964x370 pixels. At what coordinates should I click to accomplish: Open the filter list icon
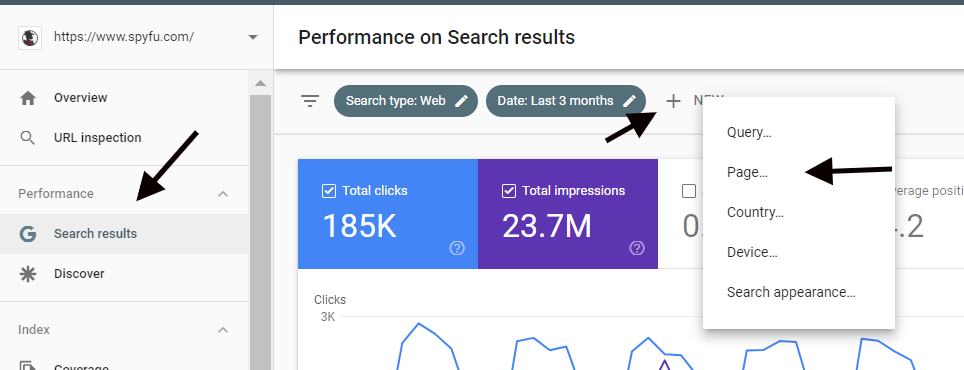[x=310, y=101]
